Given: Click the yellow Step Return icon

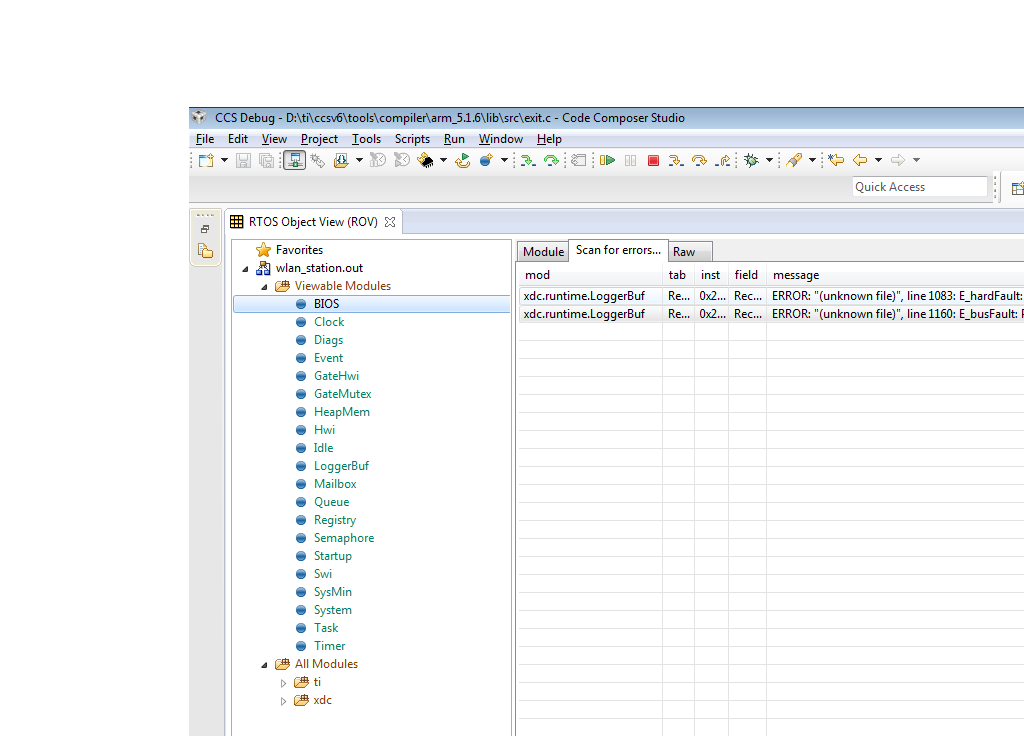Looking at the screenshot, I should tap(723, 160).
